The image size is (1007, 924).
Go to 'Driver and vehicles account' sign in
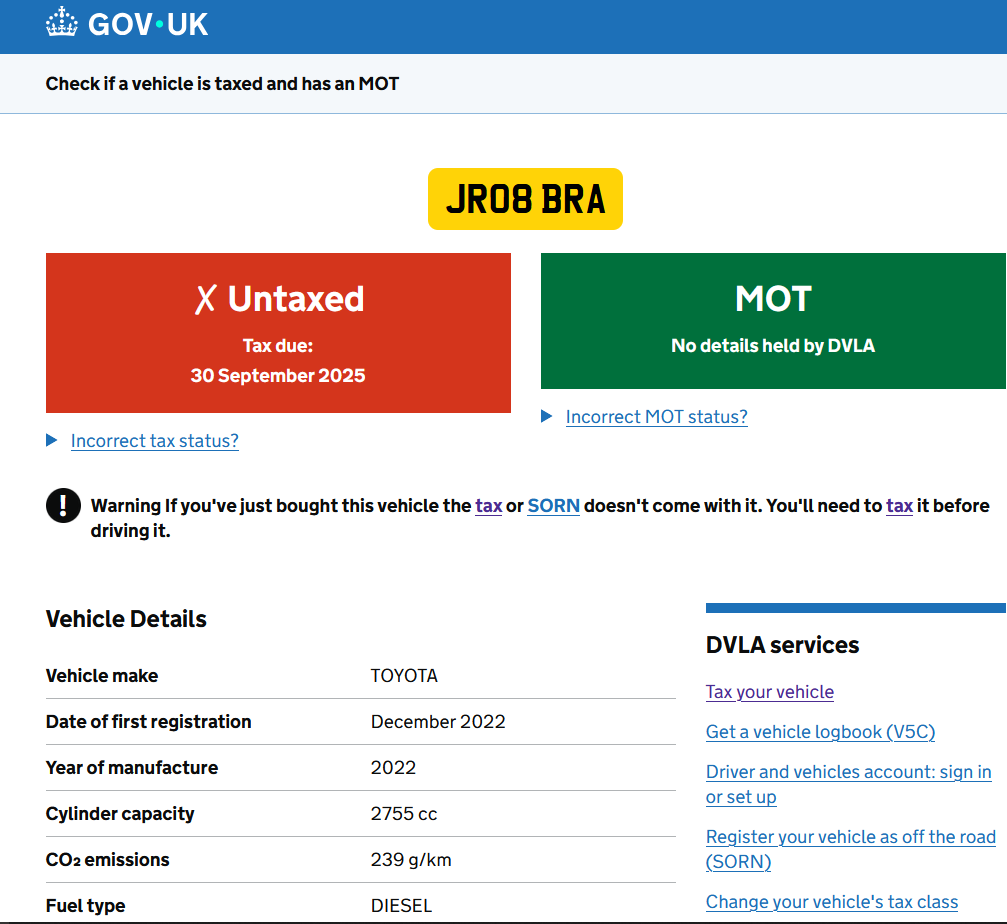(x=848, y=772)
